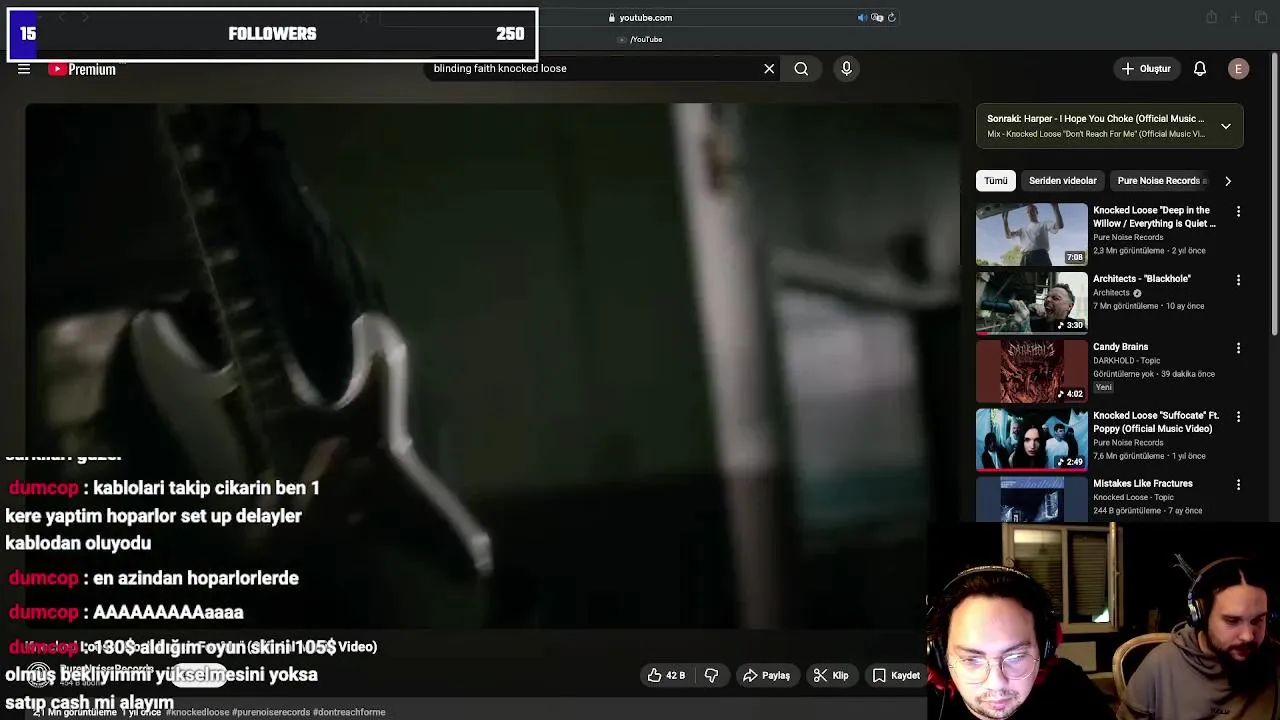Open Safari translate icon in address bar
Viewport: 1280px width, 720px height.
coord(877,17)
